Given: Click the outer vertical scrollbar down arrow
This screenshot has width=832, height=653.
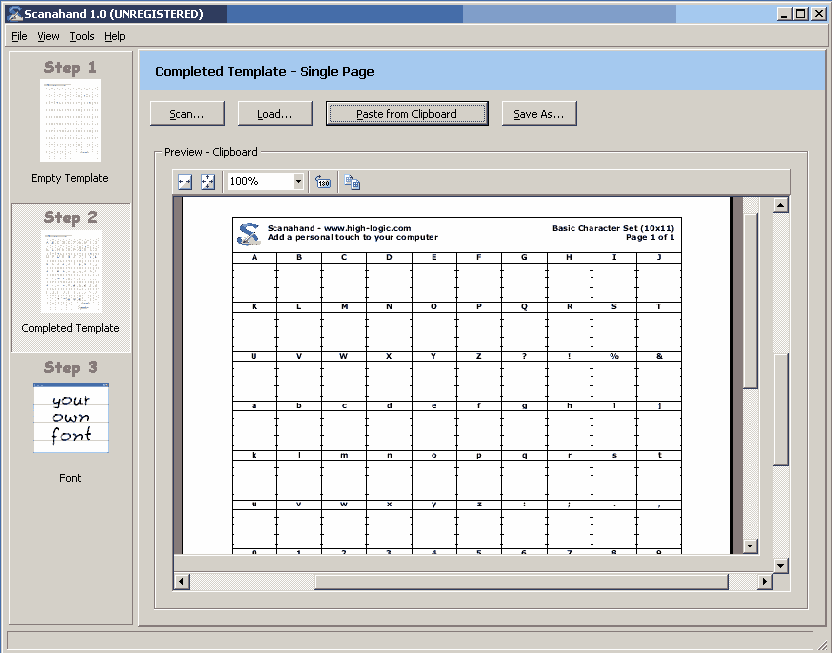Looking at the screenshot, I should pos(780,565).
